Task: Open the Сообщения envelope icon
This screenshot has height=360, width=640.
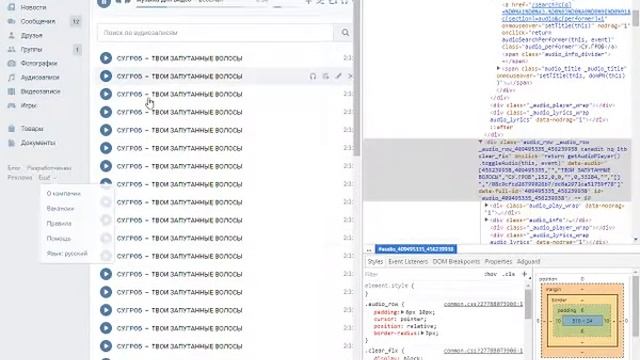Action: [11, 21]
